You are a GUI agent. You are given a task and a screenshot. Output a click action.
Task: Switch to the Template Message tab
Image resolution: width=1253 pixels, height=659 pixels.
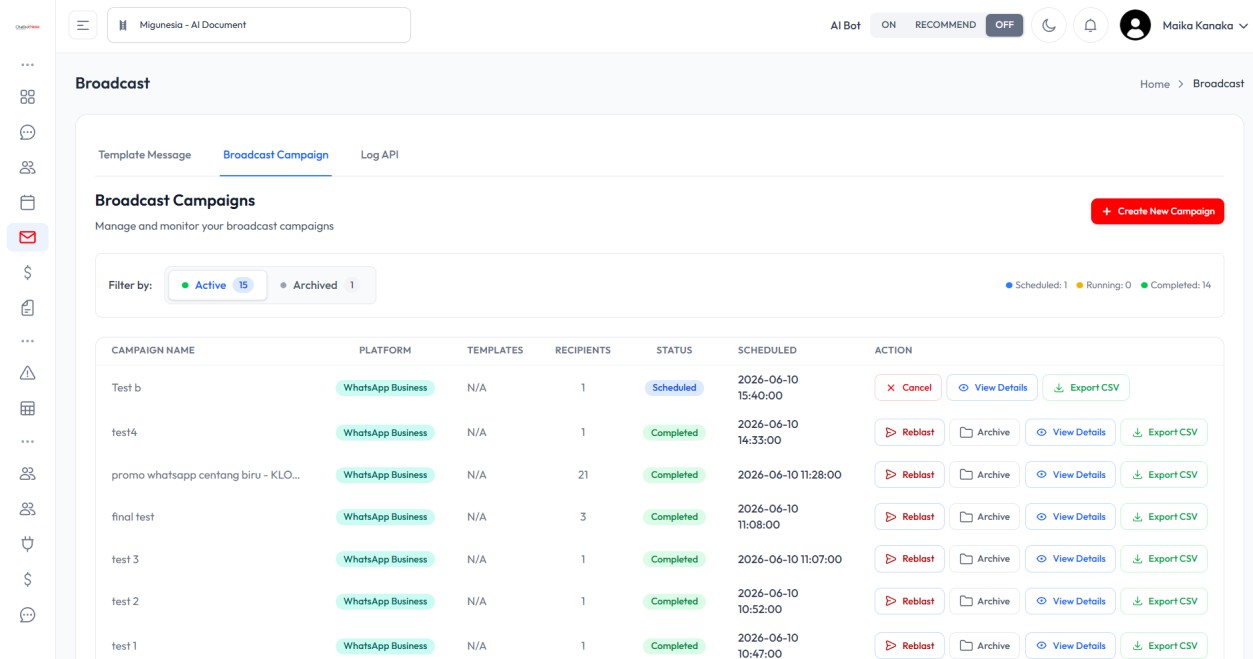pyautogui.click(x=145, y=155)
